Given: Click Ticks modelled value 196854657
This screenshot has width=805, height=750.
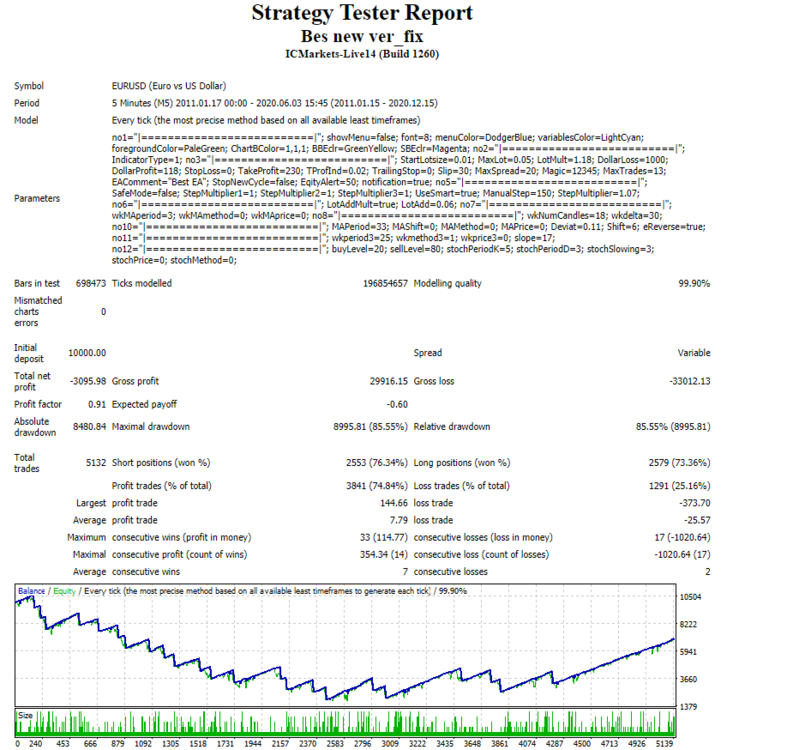Looking at the screenshot, I should [x=385, y=283].
